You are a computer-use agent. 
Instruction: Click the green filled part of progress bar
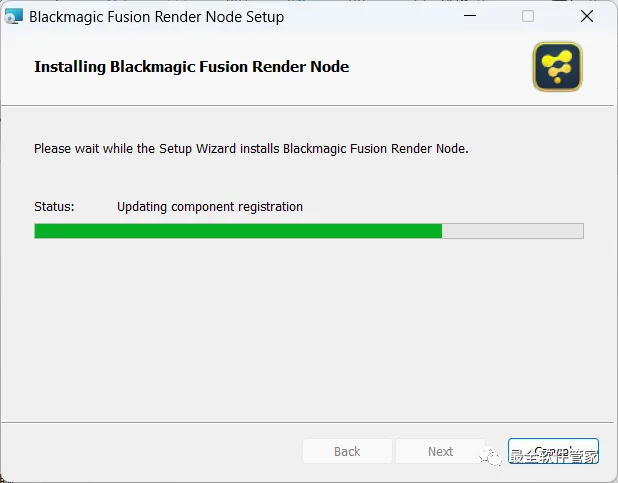coord(238,231)
